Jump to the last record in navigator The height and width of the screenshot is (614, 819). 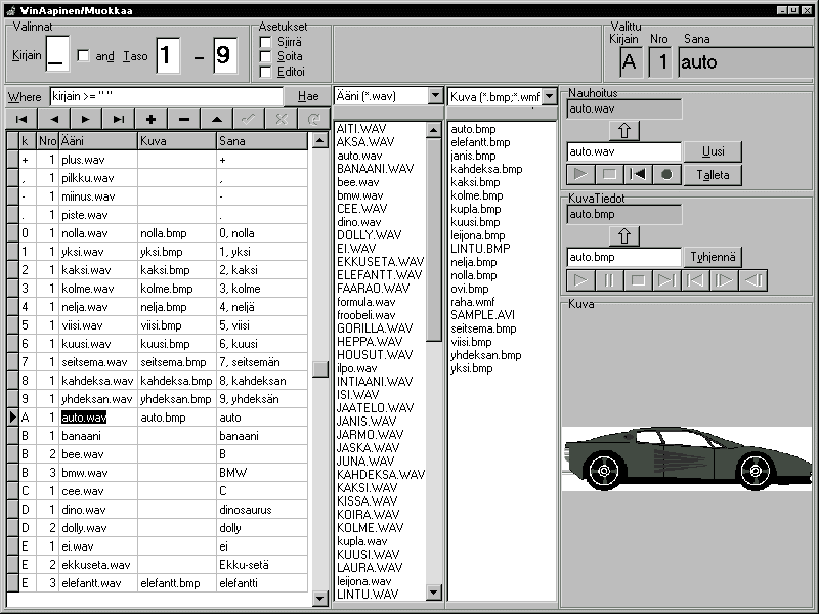click(119, 119)
